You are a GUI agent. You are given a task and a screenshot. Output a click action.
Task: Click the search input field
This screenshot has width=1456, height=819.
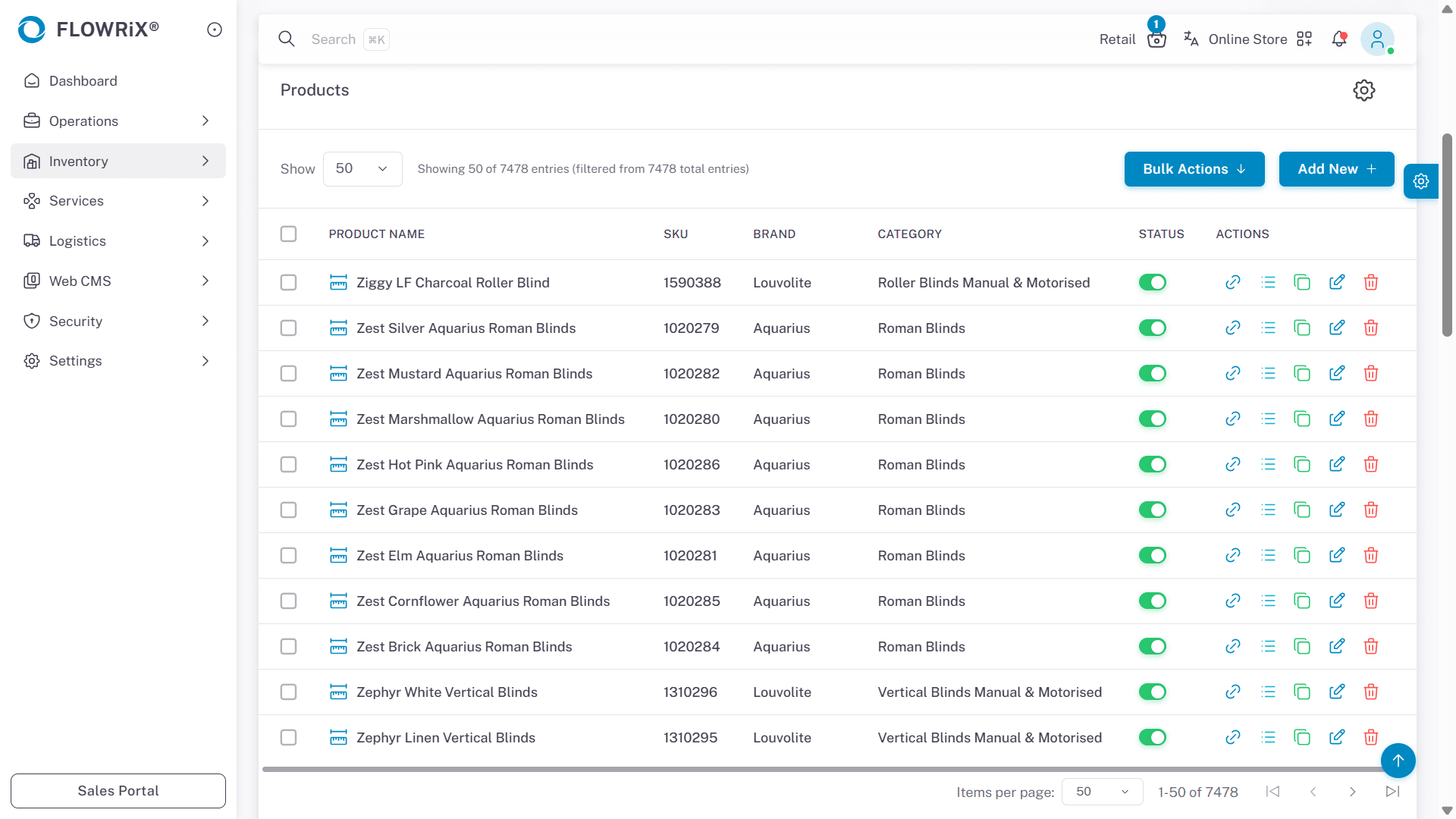tap(334, 39)
